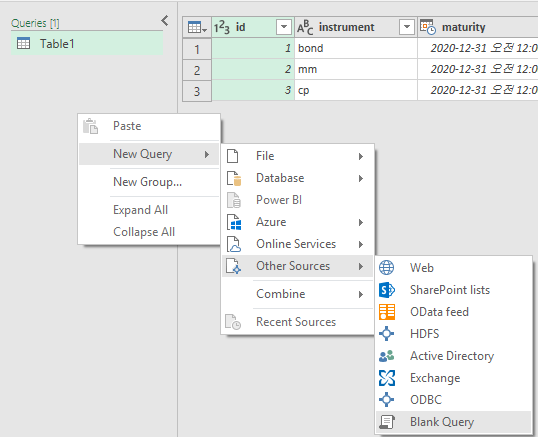Choose Collapse All in the context menu
This screenshot has height=437, width=538.
149,232
